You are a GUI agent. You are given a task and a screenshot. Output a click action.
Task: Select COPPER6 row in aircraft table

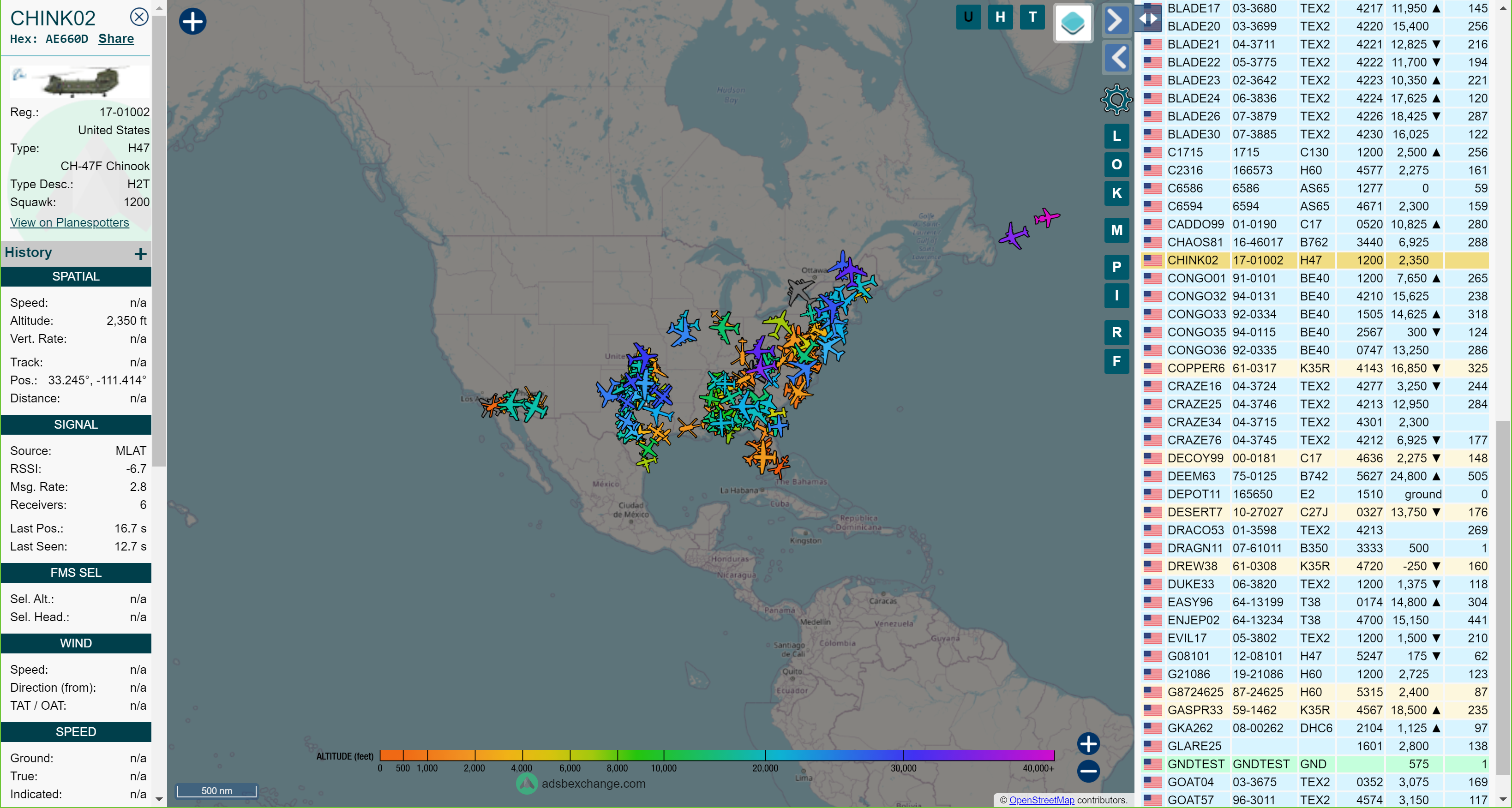[x=1315, y=368]
